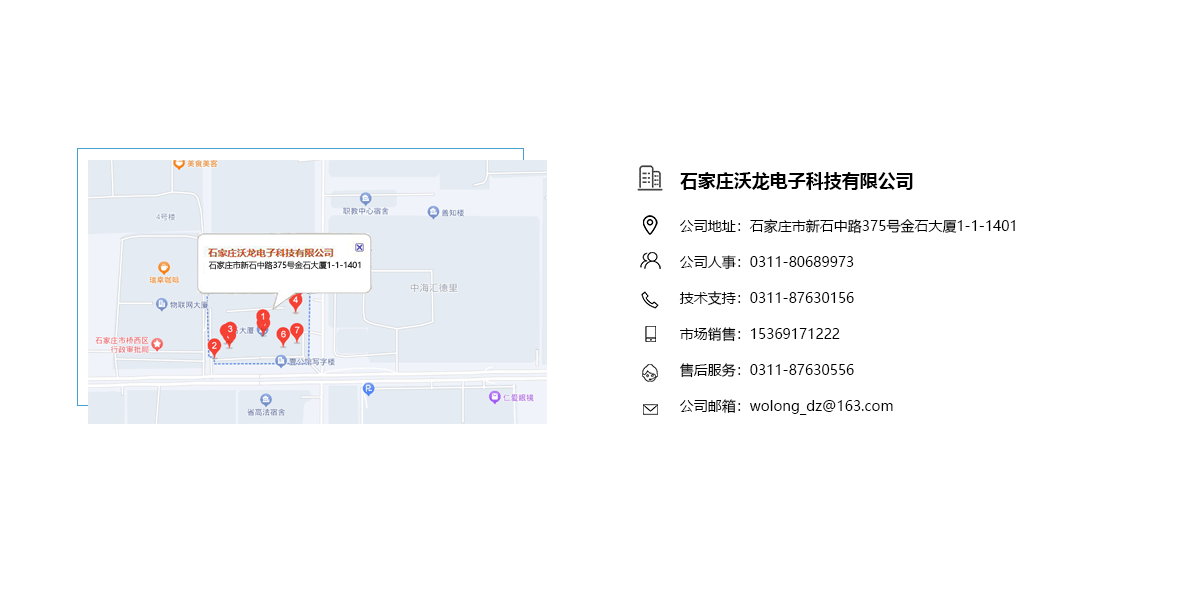Click the telephone icon beside 技术支持
Viewport: 1200px width, 600px height.
click(x=651, y=296)
